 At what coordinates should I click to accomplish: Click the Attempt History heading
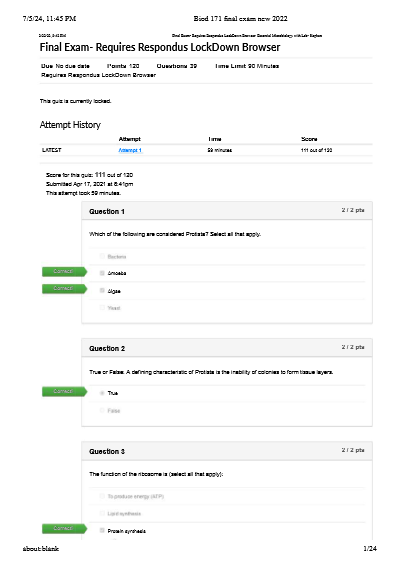[x=70, y=125]
